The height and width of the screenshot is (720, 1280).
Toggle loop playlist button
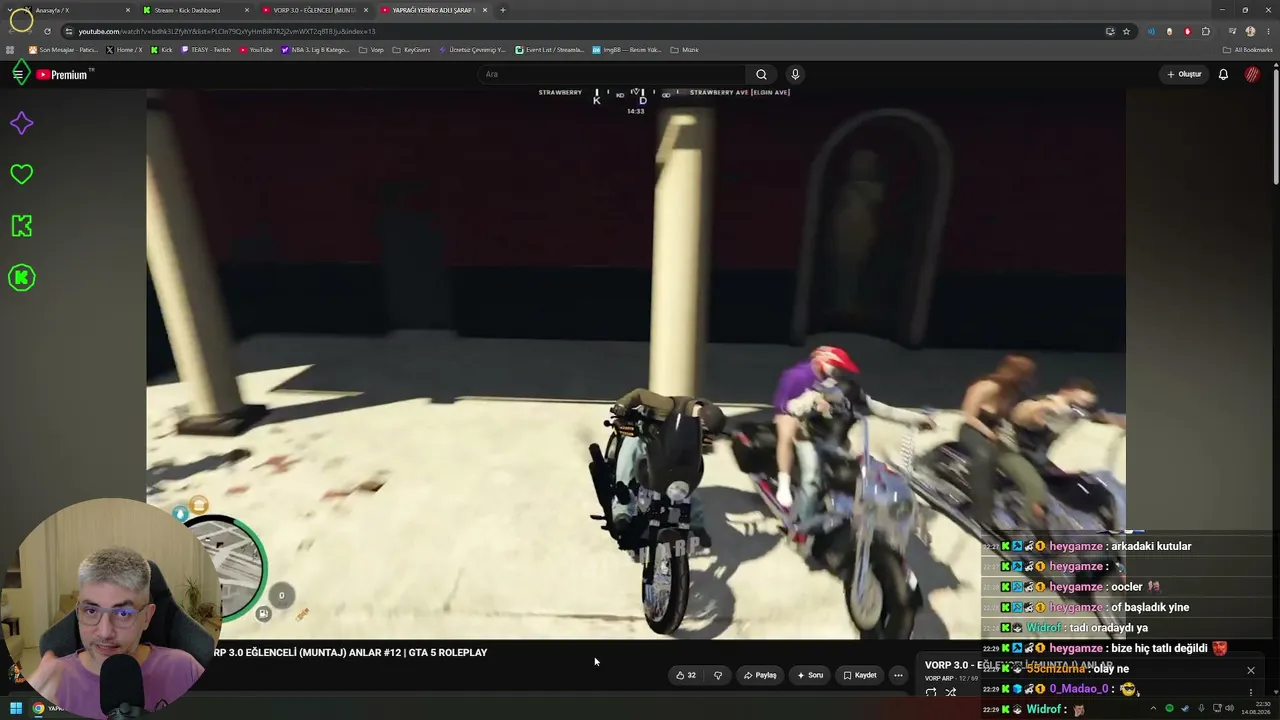(931, 692)
